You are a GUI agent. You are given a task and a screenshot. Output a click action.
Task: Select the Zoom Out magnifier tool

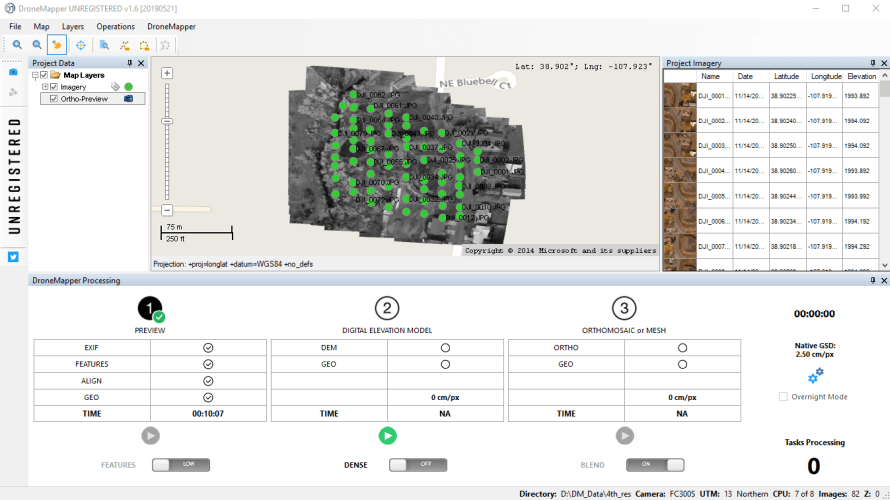tap(37, 45)
